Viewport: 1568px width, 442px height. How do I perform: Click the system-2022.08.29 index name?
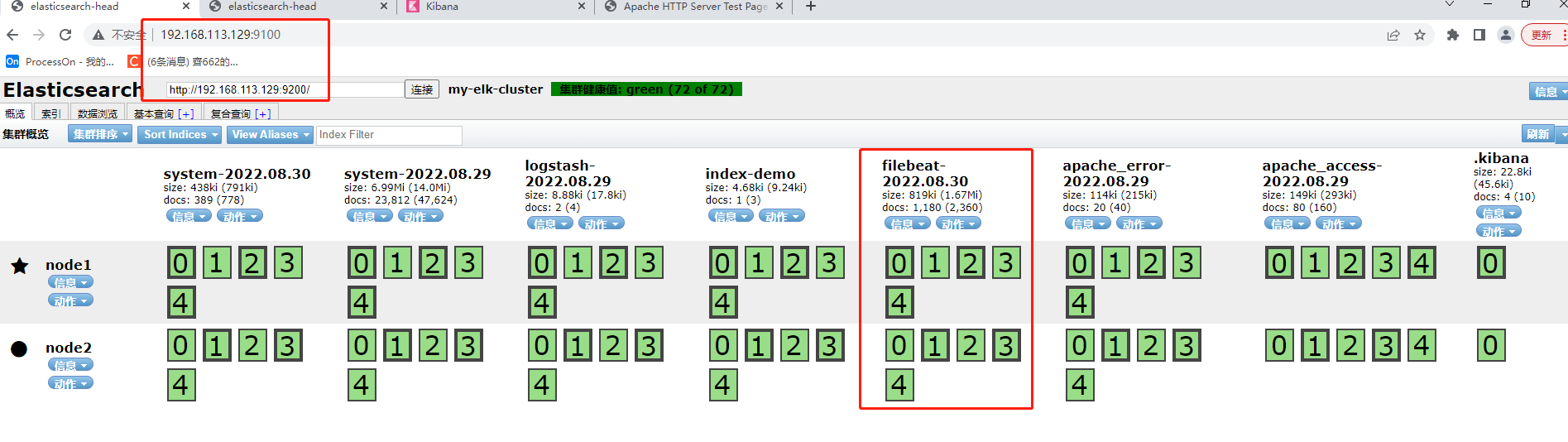point(418,174)
